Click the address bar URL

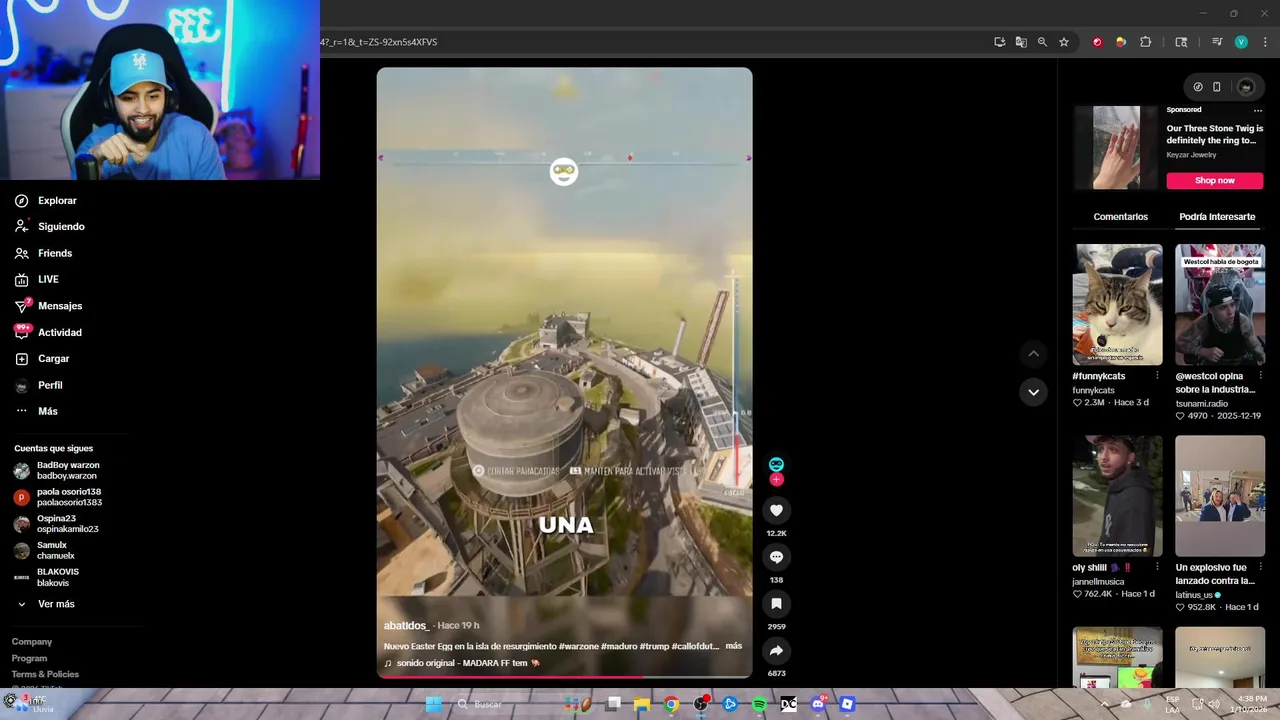[378, 42]
